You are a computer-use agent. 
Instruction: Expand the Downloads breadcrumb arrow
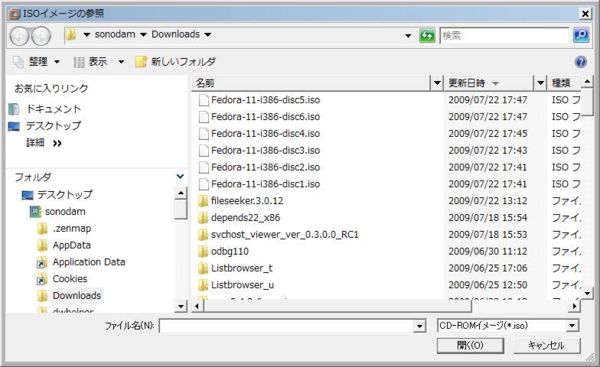208,35
